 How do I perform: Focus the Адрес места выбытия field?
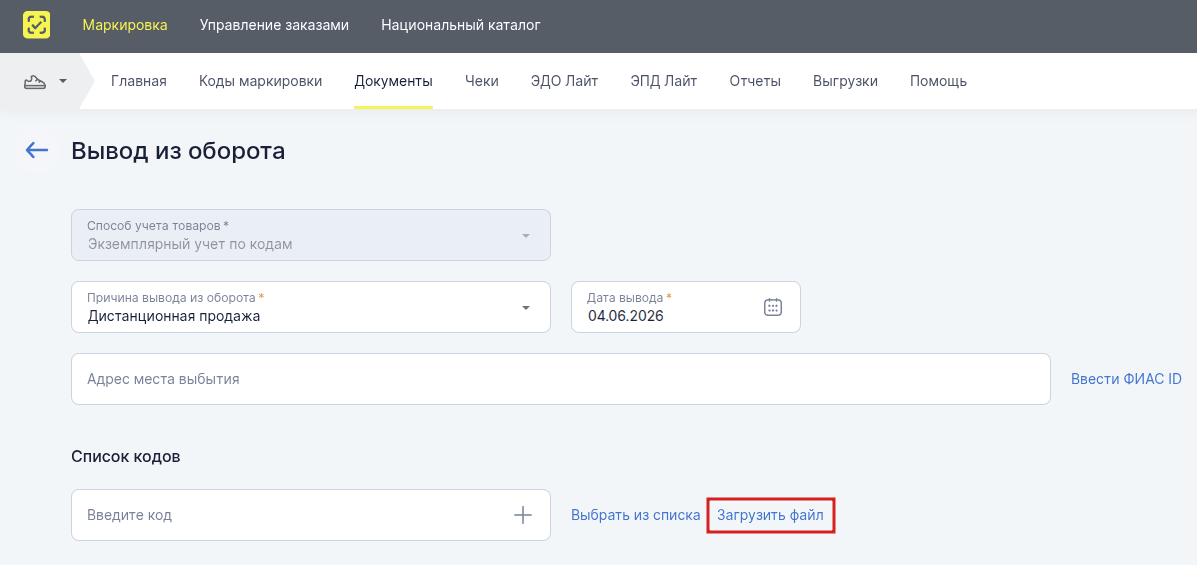pyautogui.click(x=560, y=379)
